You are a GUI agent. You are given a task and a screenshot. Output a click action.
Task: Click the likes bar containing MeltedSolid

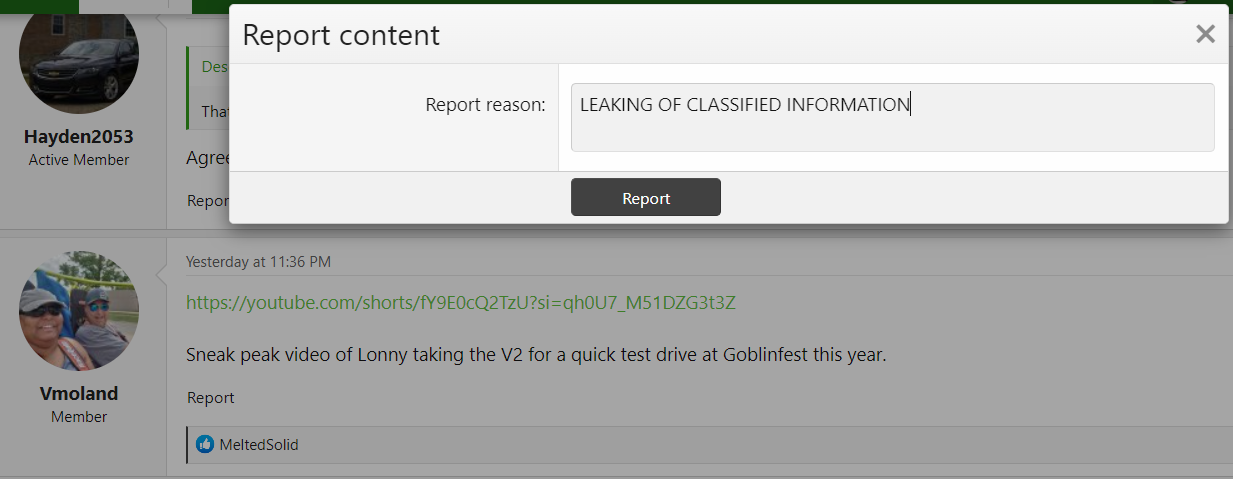(x=709, y=445)
